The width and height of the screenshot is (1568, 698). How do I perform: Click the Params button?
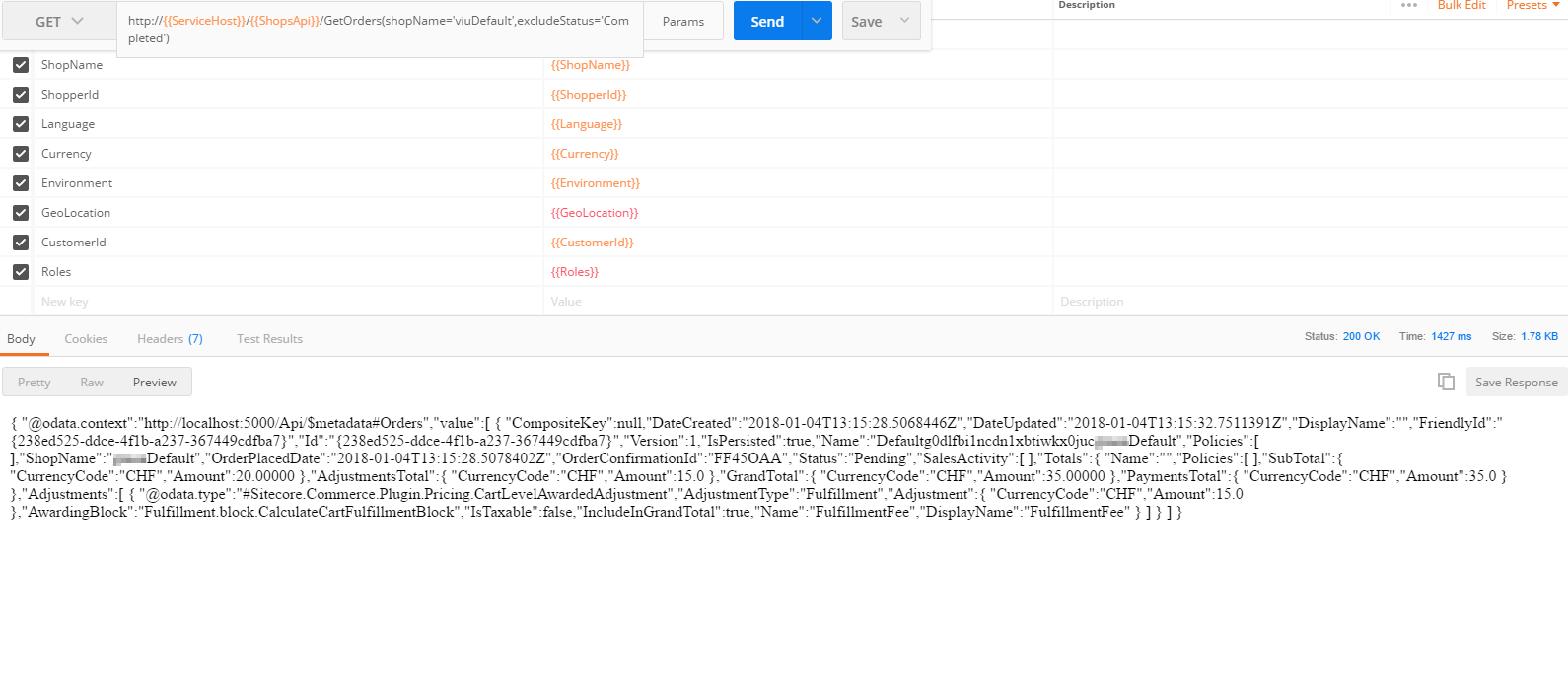[x=683, y=22]
